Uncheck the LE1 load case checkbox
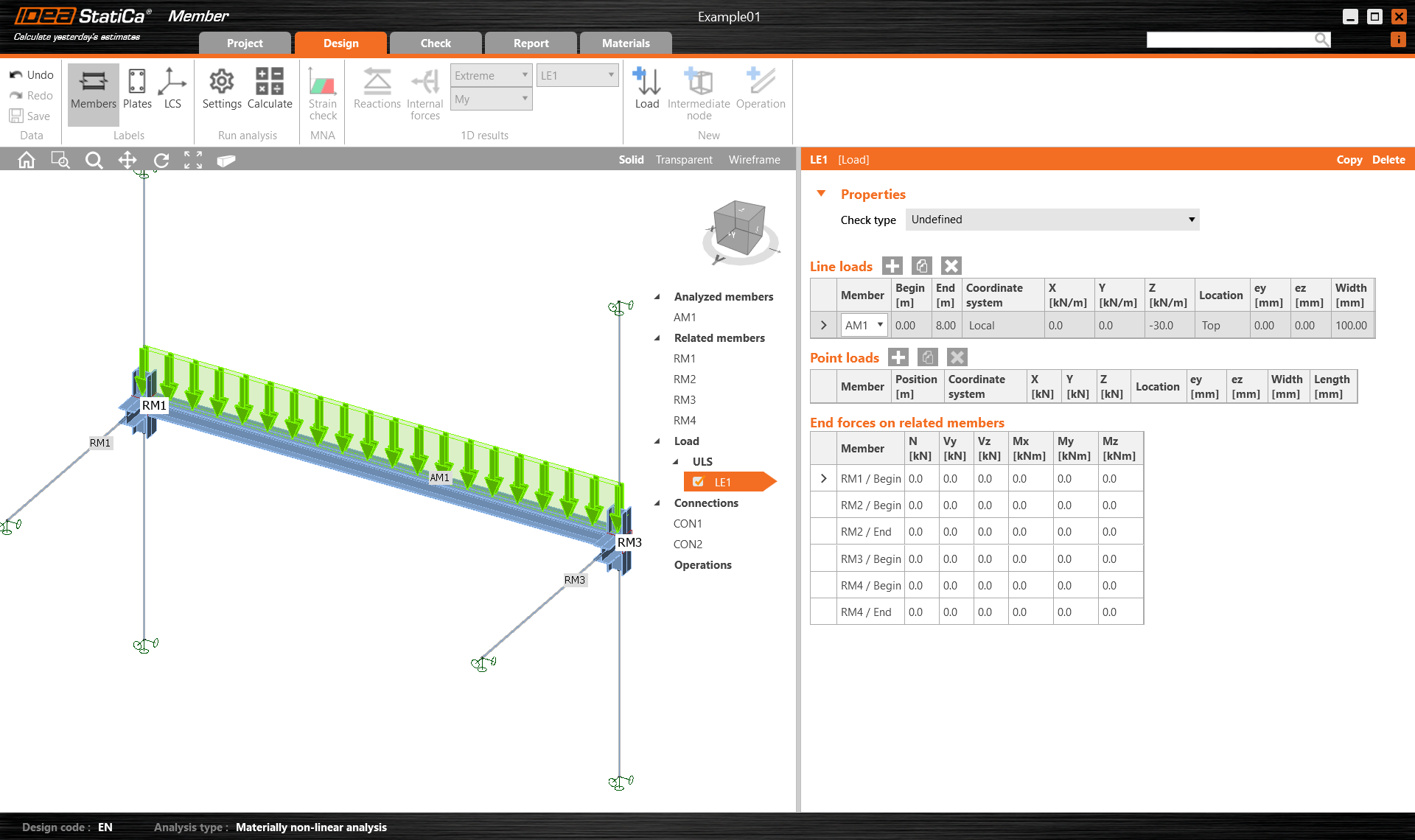Viewport: 1415px width, 840px height. [698, 481]
